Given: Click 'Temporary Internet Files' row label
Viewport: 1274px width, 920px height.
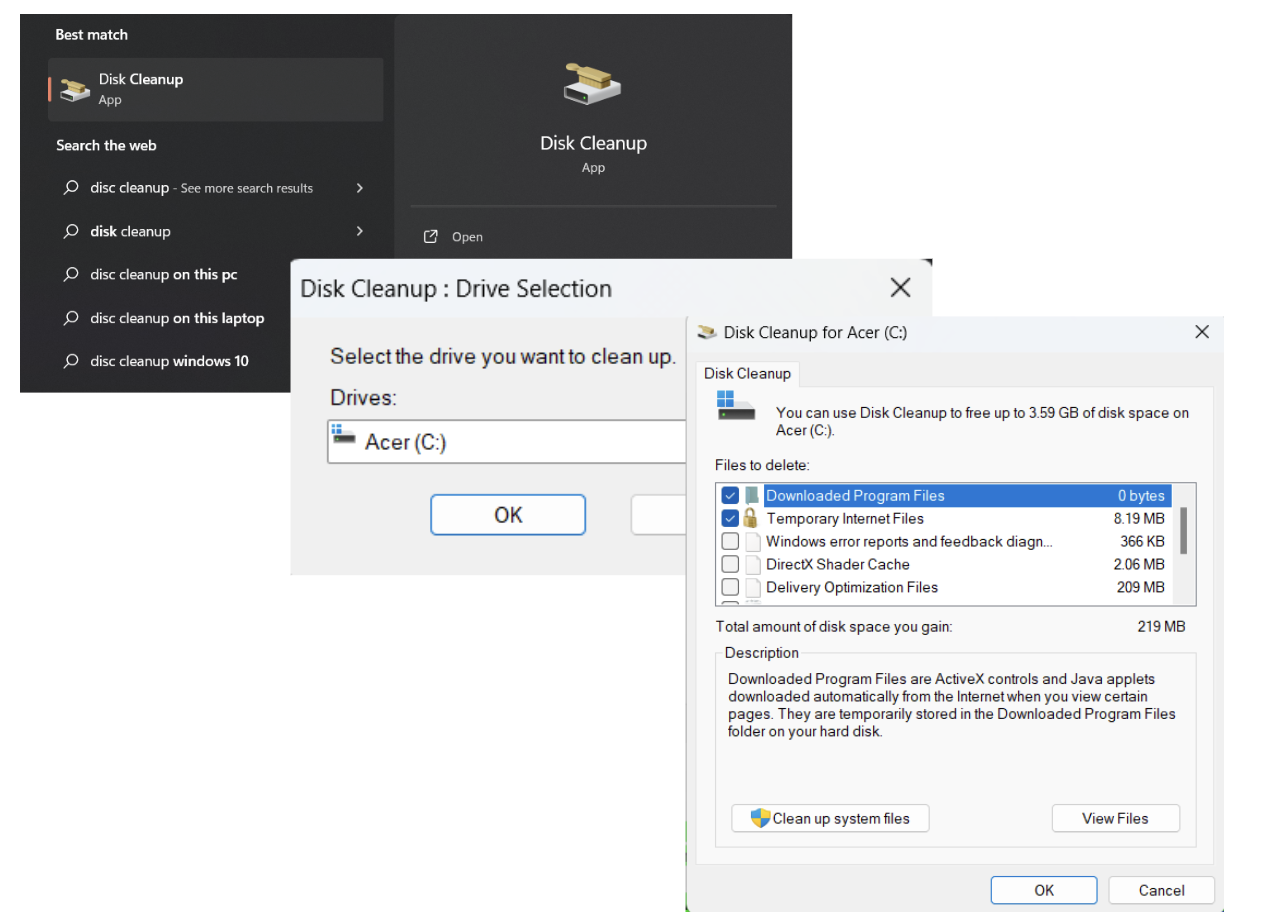Looking at the screenshot, I should coord(845,518).
